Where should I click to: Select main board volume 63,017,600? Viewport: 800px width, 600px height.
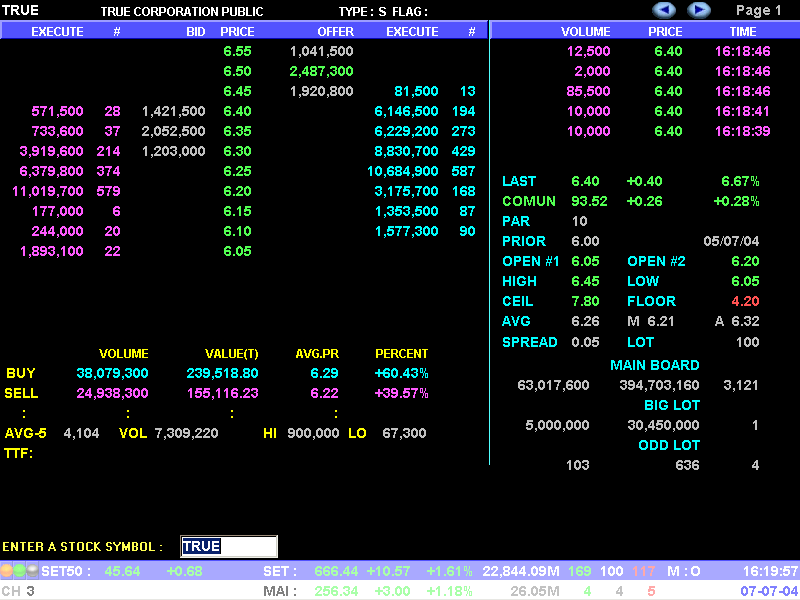click(x=553, y=385)
